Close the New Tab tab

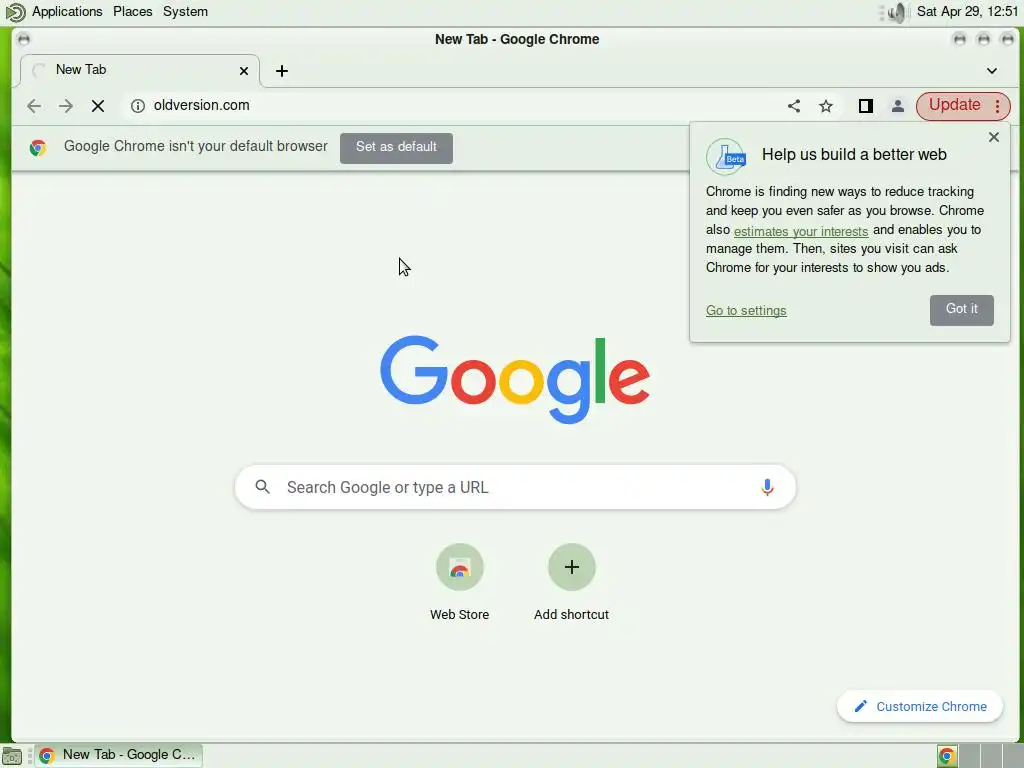(244, 71)
